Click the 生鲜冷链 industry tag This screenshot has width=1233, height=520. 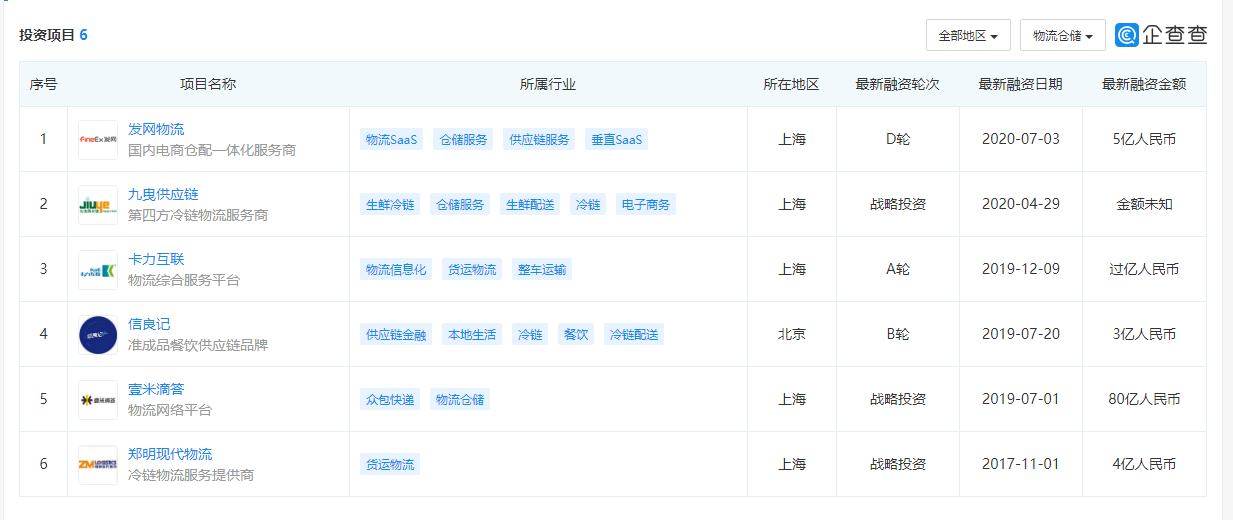390,205
